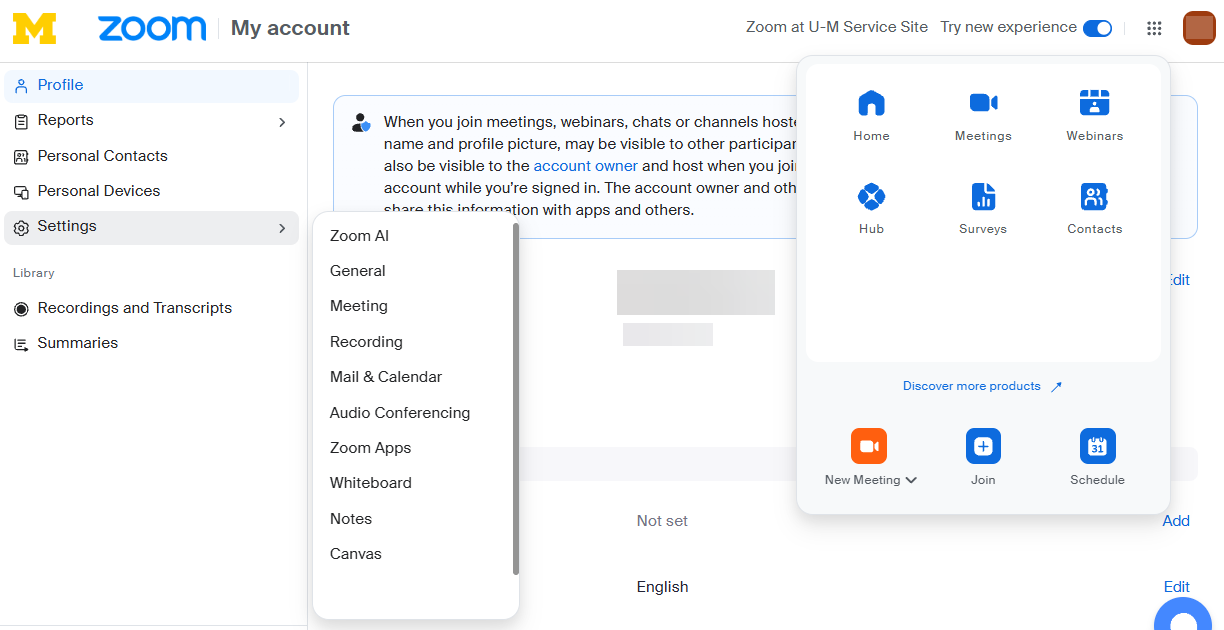Viewport: 1224px width, 630px height.
Task: Click the Settings gear icon in sidebar
Action: (21, 228)
